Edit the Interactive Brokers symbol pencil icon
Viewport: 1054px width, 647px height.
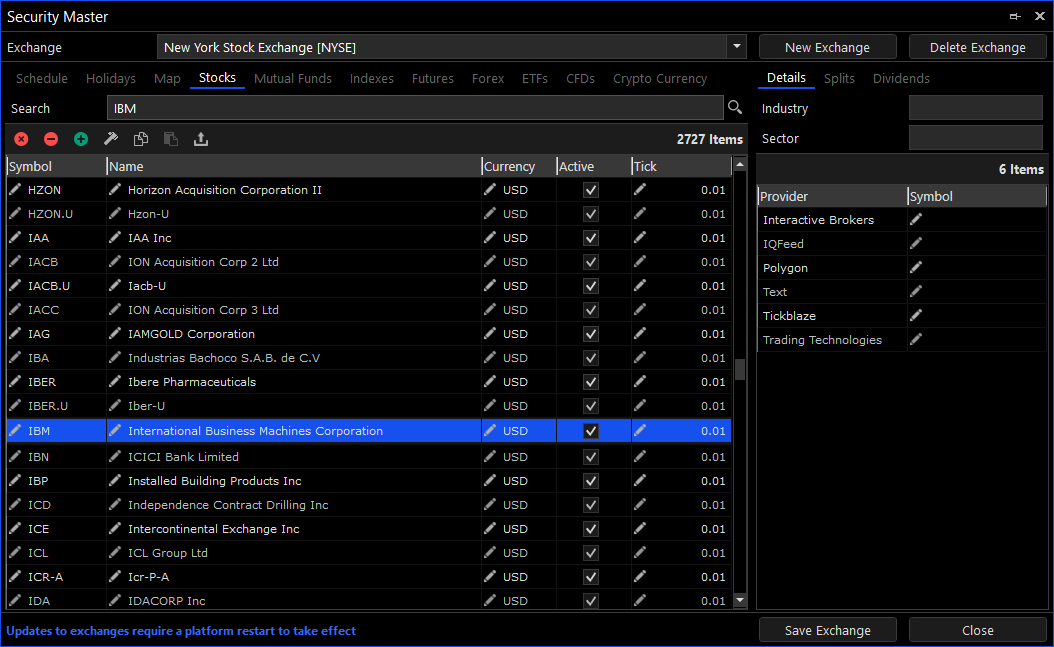pyautogui.click(x=916, y=220)
